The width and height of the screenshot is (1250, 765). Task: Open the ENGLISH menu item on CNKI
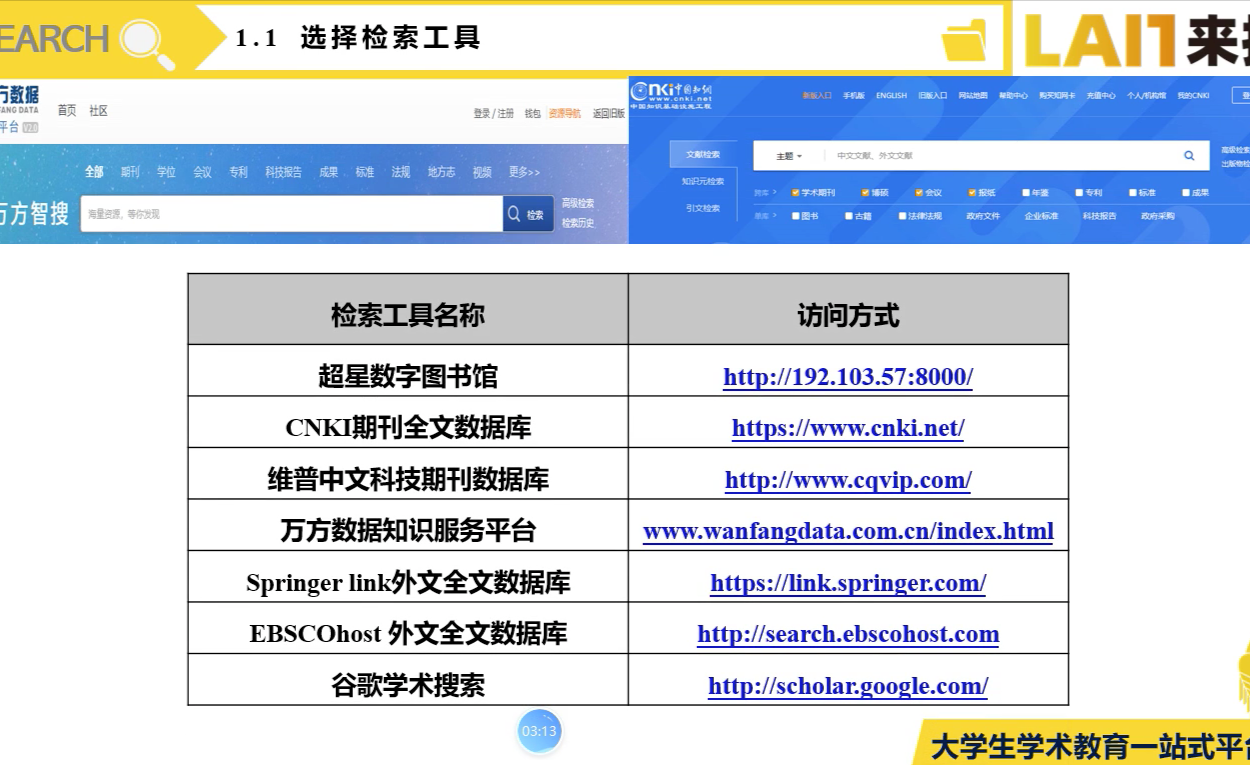[891, 95]
